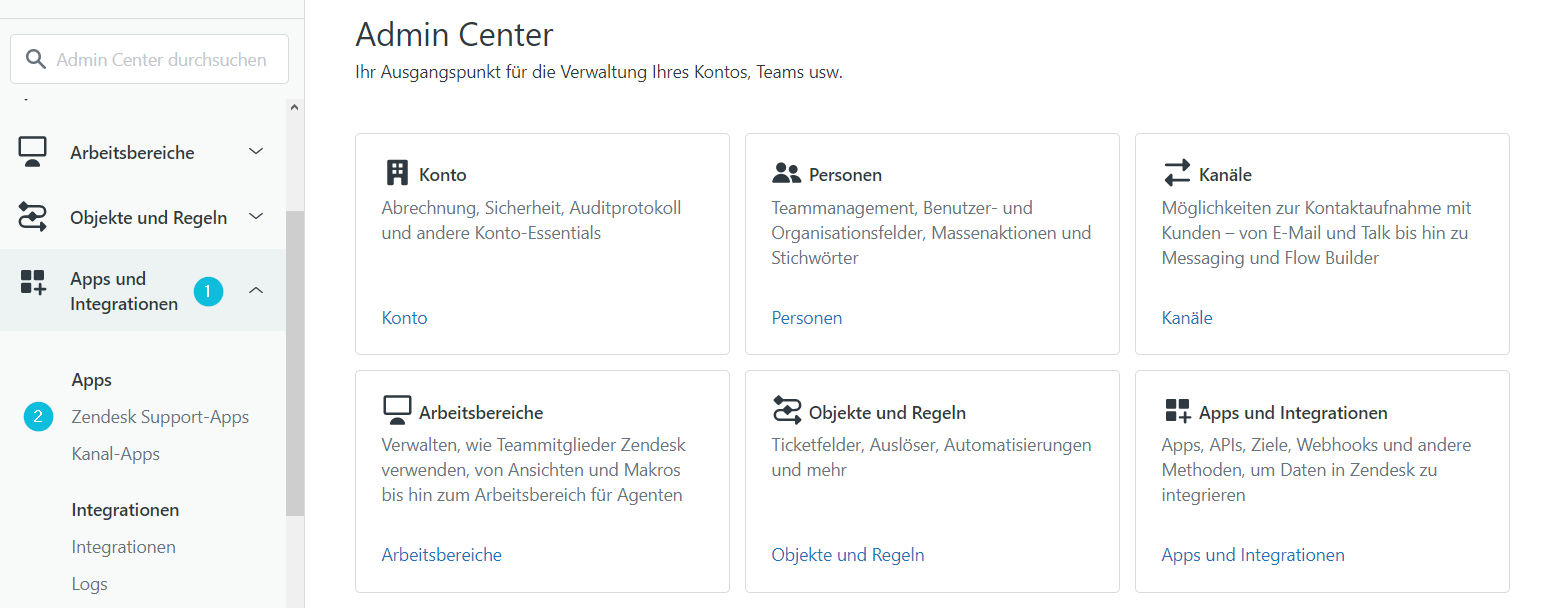Click the 'Verwalten, wie Teammitglieder Zendesk' description
Viewport: 1566px width, 608px height.
point(534,470)
